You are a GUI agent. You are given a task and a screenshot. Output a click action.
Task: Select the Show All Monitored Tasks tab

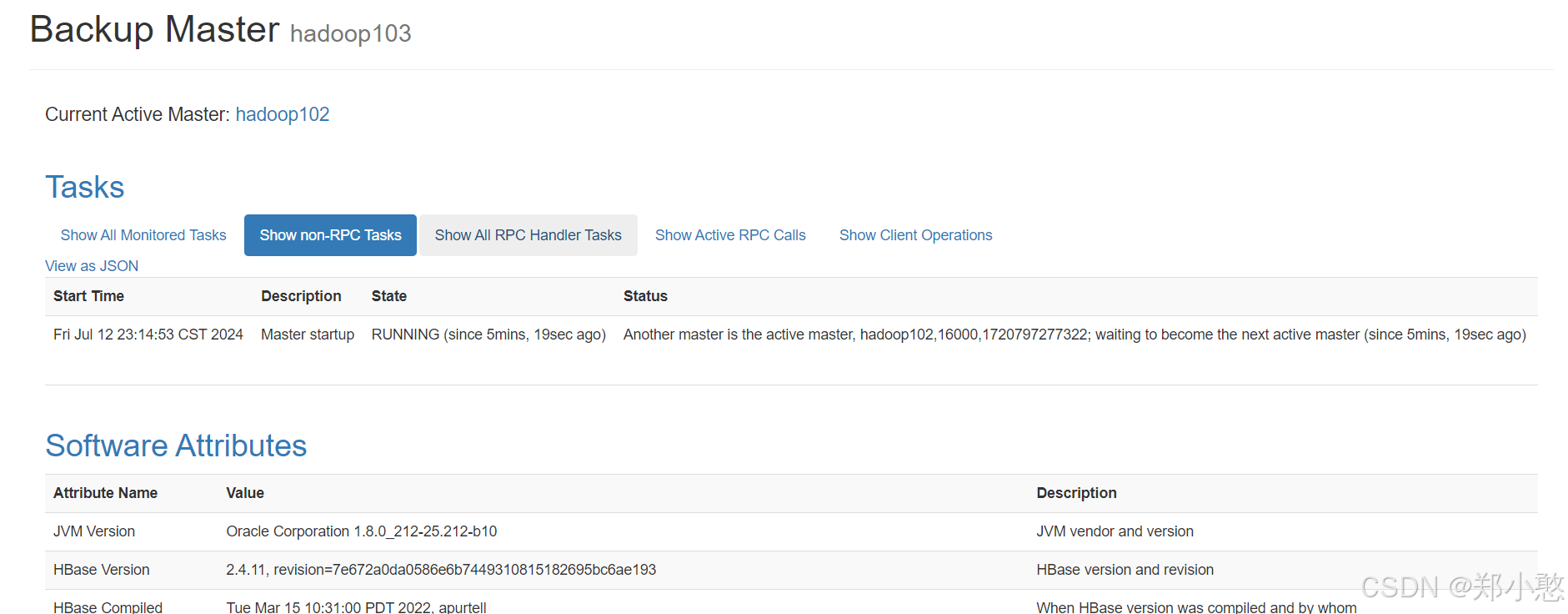coord(143,235)
